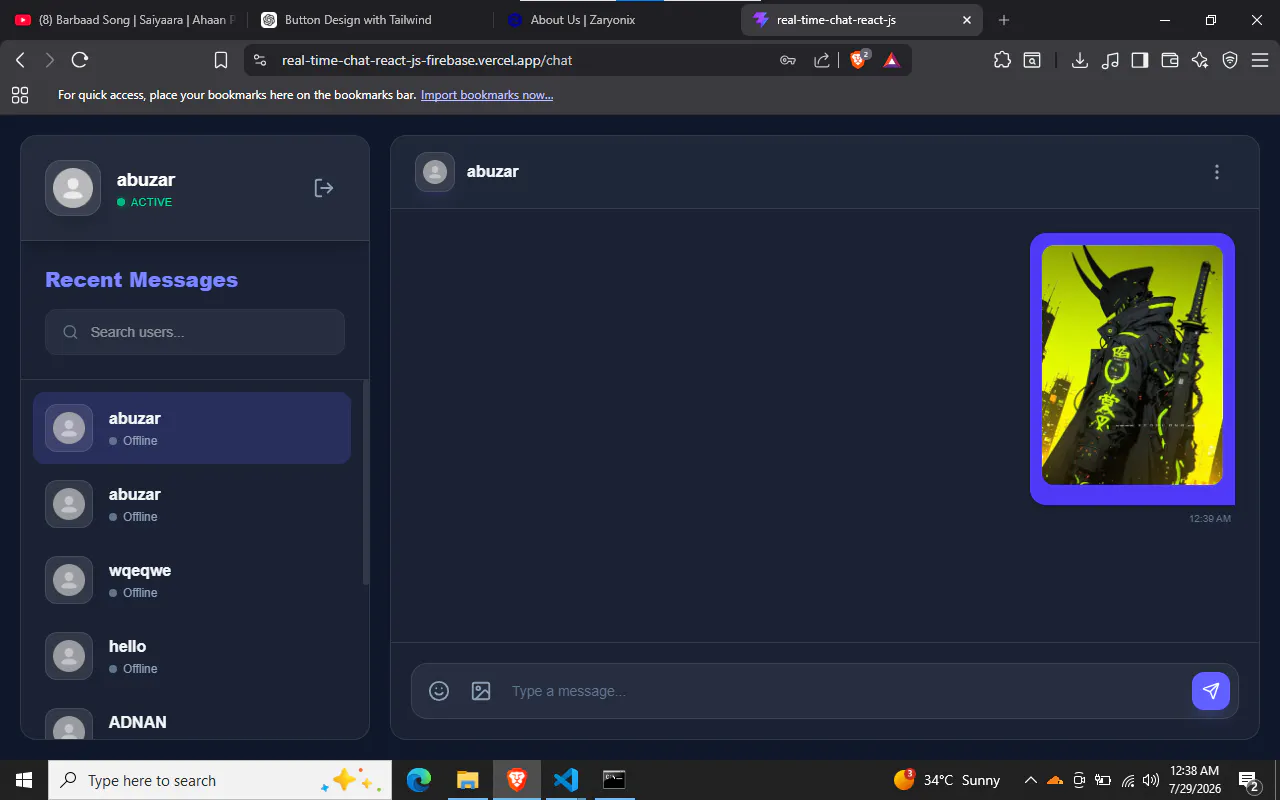Open Visual Studio Code from taskbar
The height and width of the screenshot is (800, 1280).
tap(566, 780)
